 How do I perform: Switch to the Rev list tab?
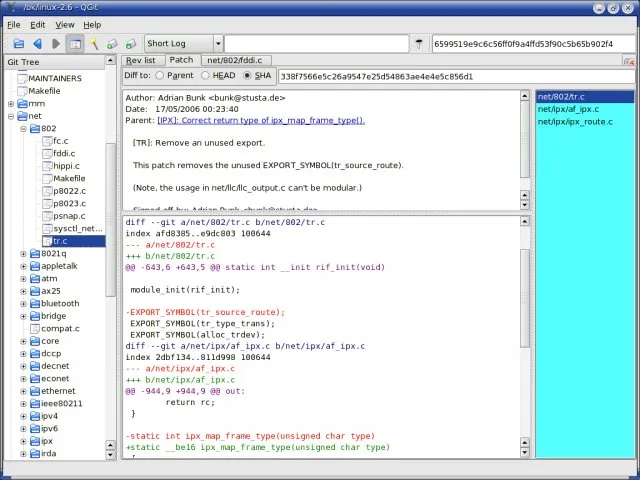[140, 61]
